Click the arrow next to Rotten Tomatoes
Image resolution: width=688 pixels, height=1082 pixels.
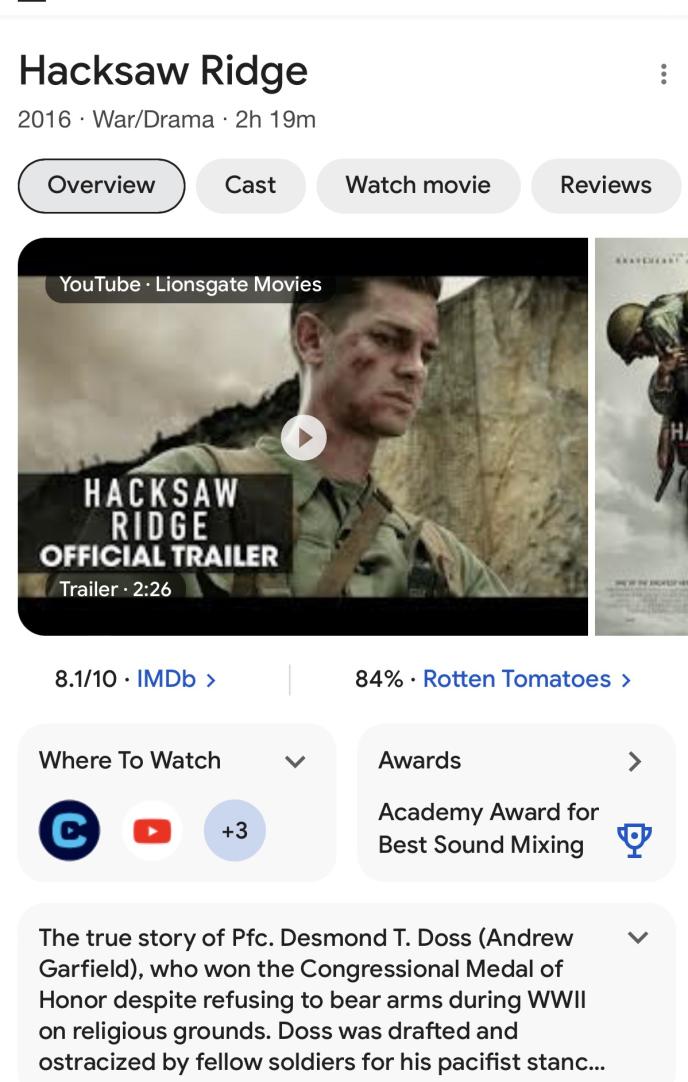pos(626,680)
